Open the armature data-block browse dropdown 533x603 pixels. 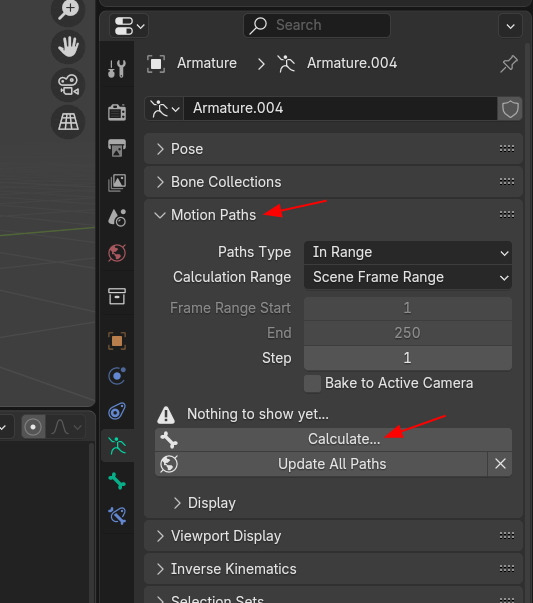[164, 109]
